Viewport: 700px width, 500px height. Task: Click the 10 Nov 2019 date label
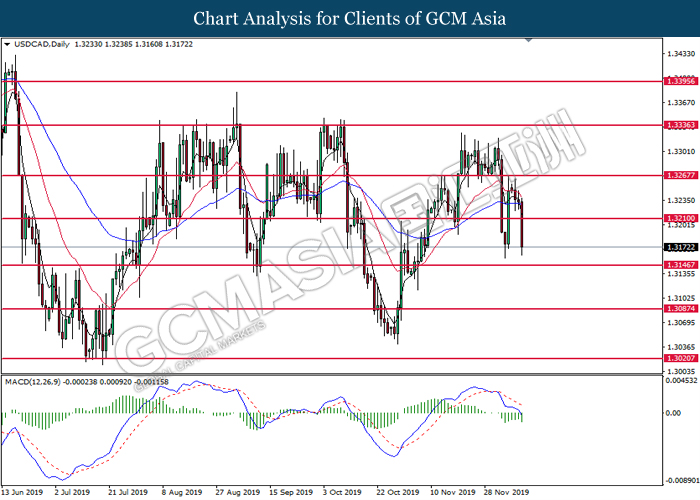point(453,492)
